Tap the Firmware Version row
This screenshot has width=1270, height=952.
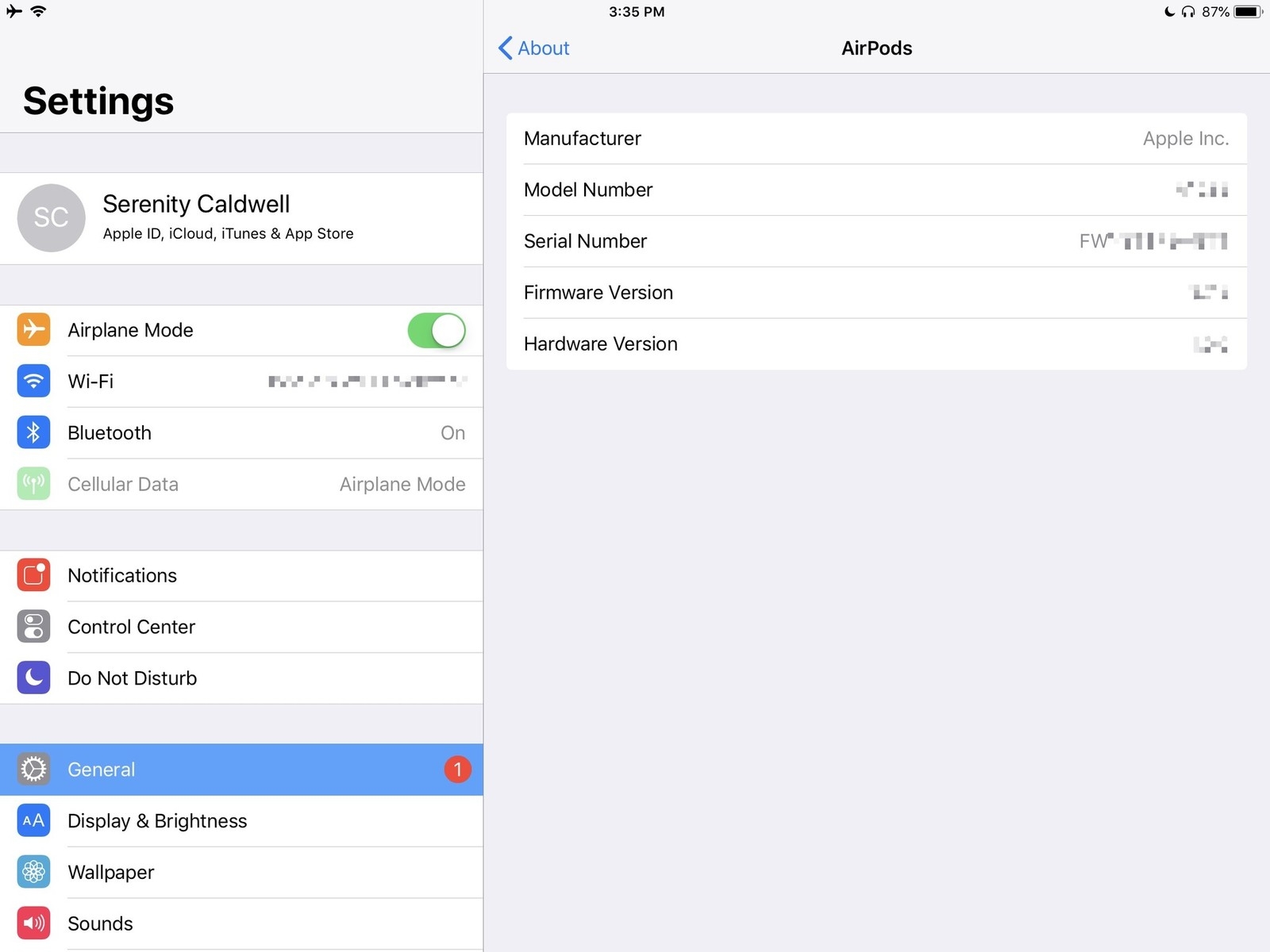(x=876, y=293)
